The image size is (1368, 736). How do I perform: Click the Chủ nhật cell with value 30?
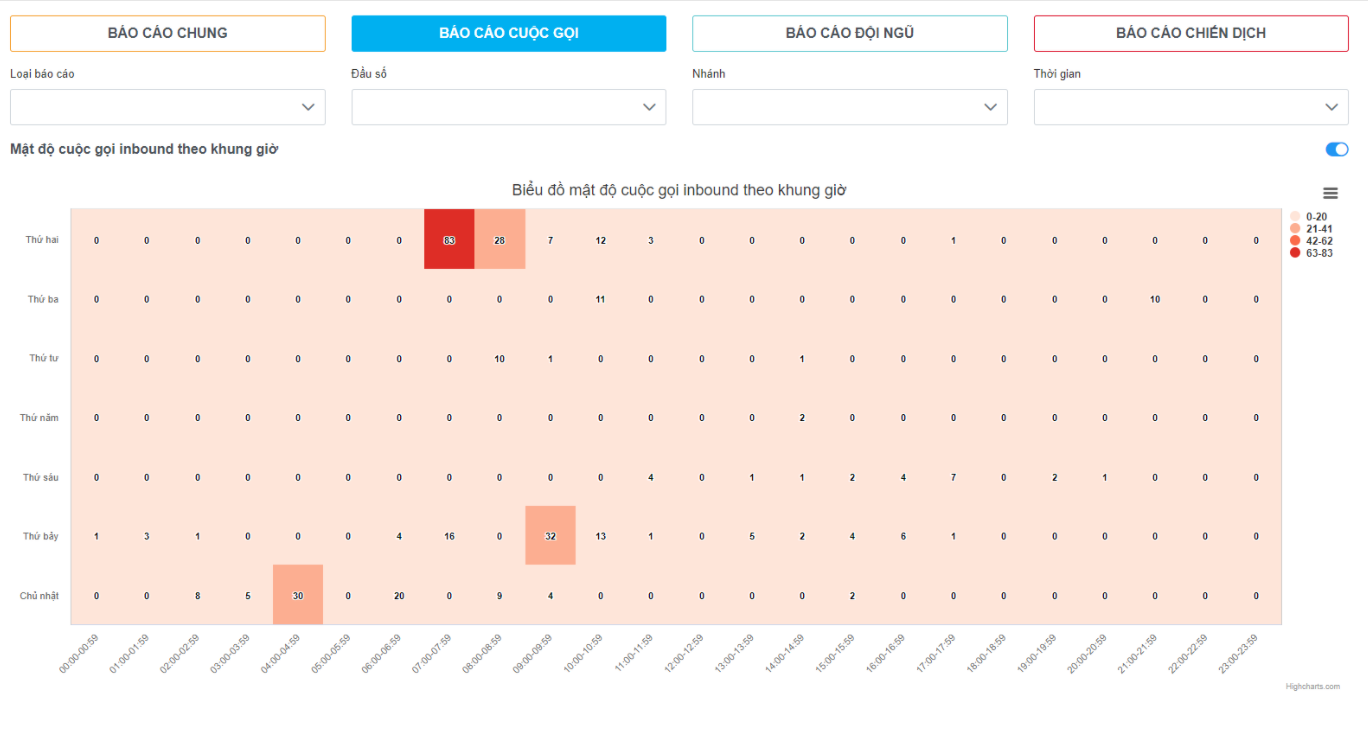point(298,595)
